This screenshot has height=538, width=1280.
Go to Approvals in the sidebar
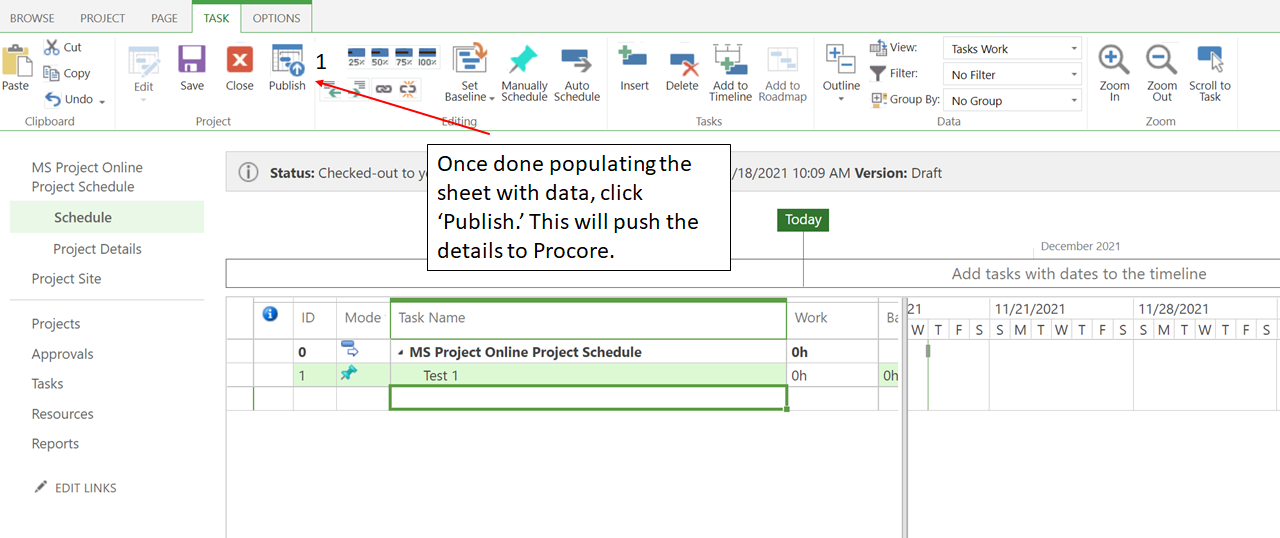coord(62,354)
